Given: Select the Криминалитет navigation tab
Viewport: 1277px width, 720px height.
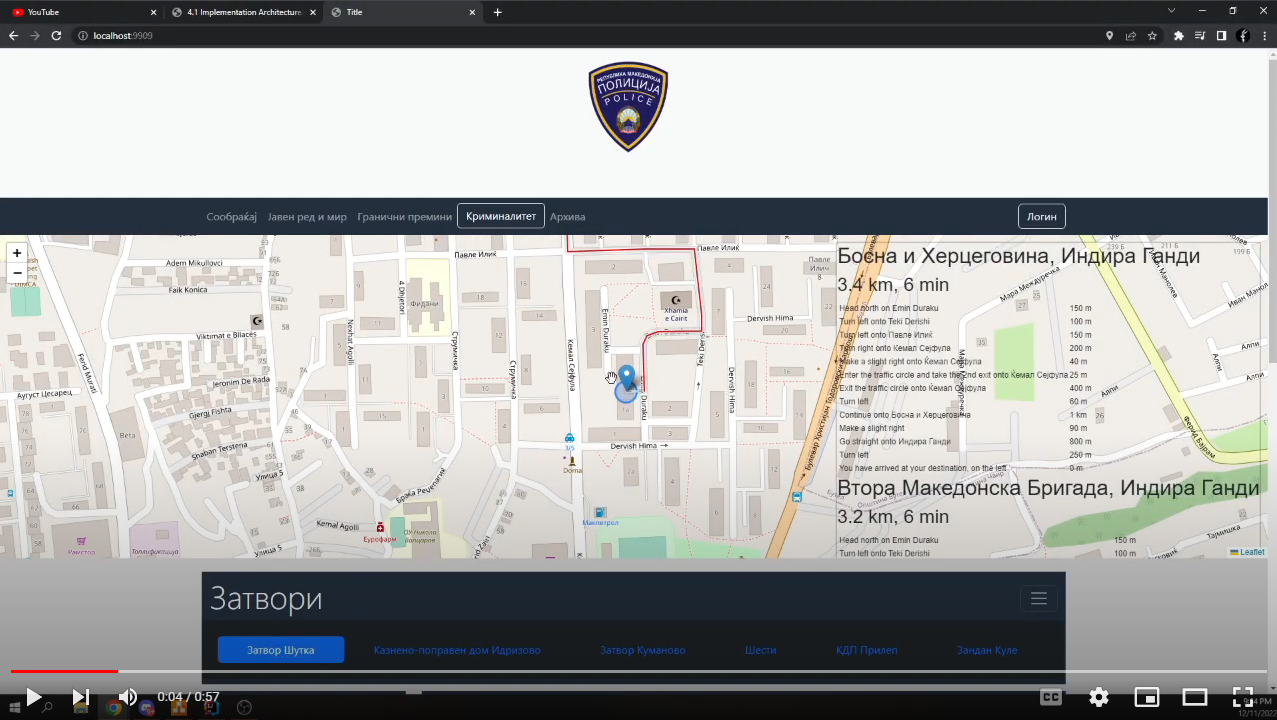Looking at the screenshot, I should [500, 215].
